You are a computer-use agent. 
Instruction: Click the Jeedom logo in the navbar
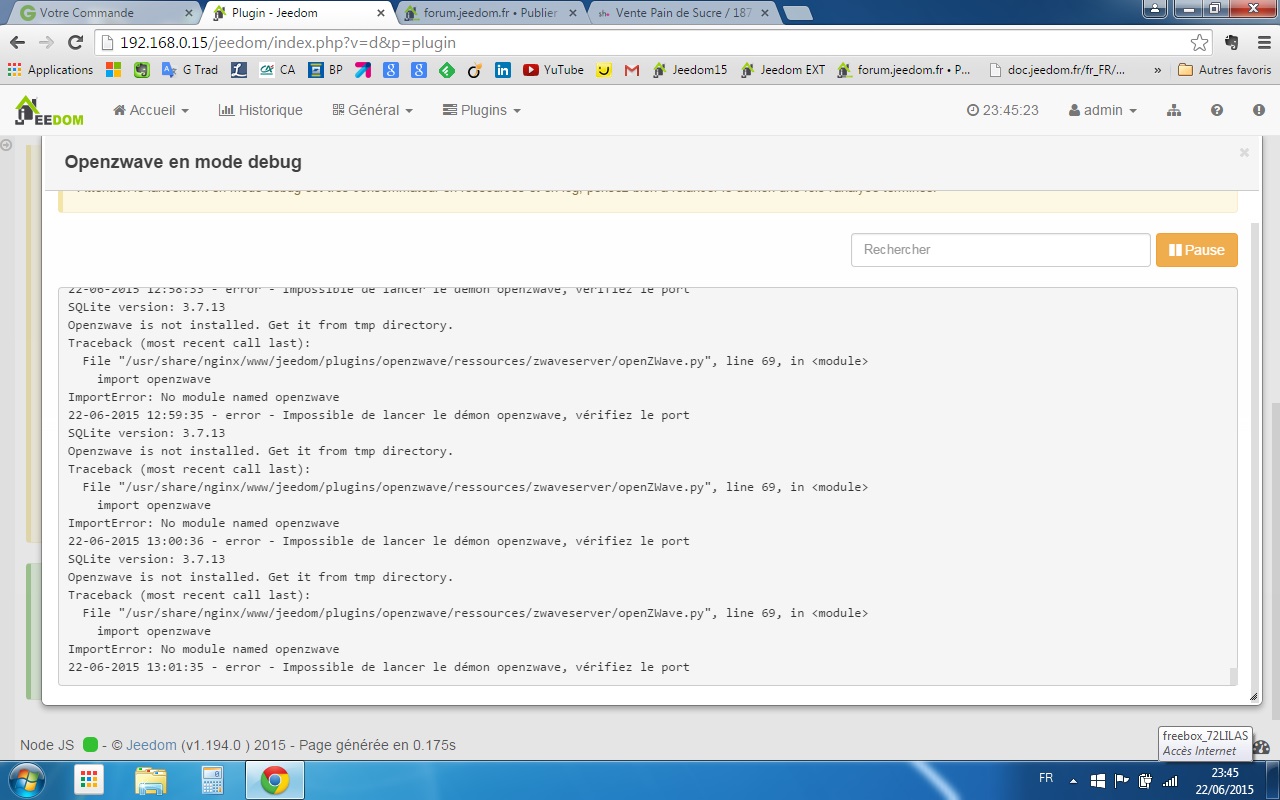click(49, 110)
